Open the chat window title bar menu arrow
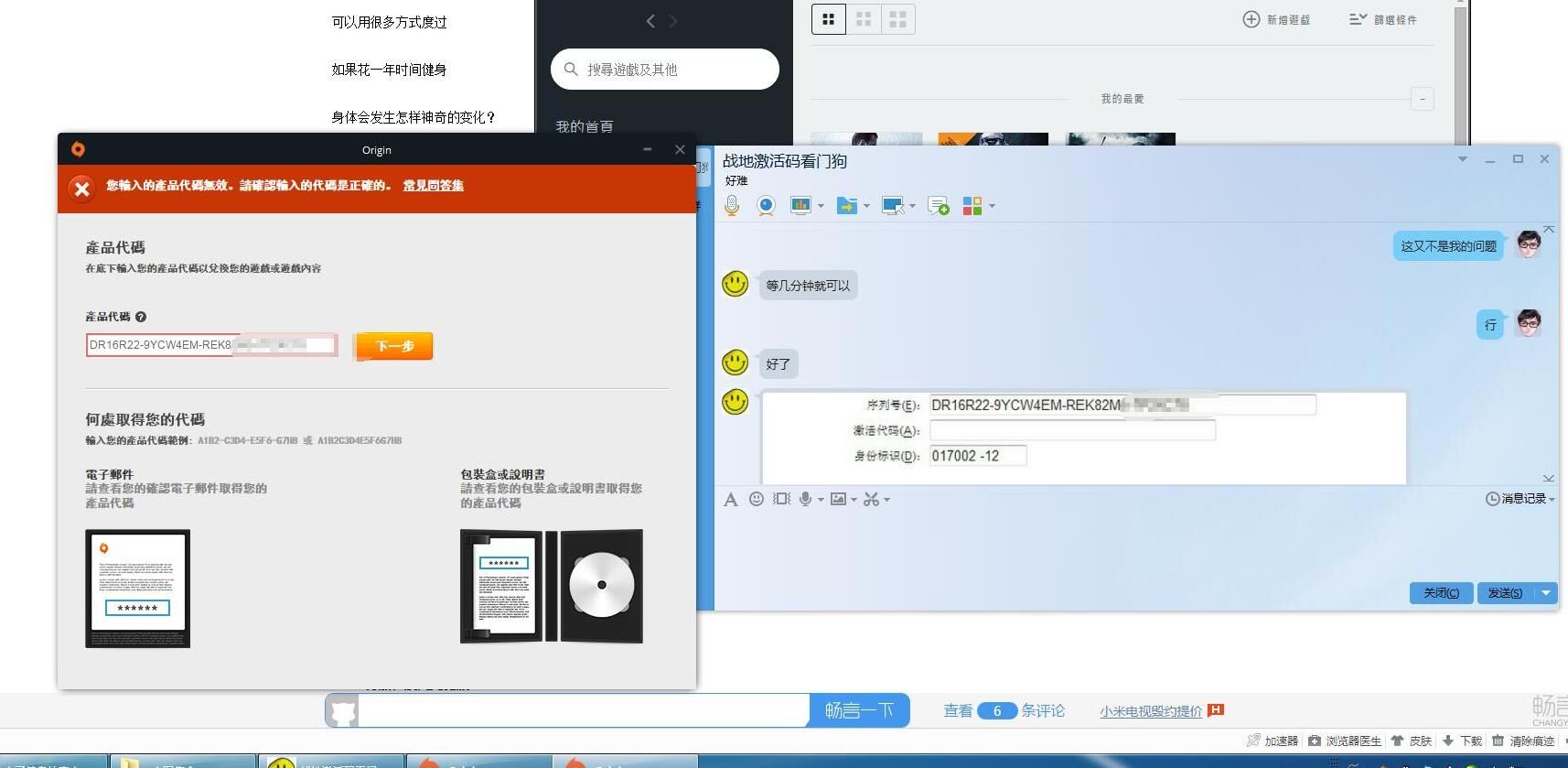Viewport: 1568px width, 768px height. (1462, 159)
